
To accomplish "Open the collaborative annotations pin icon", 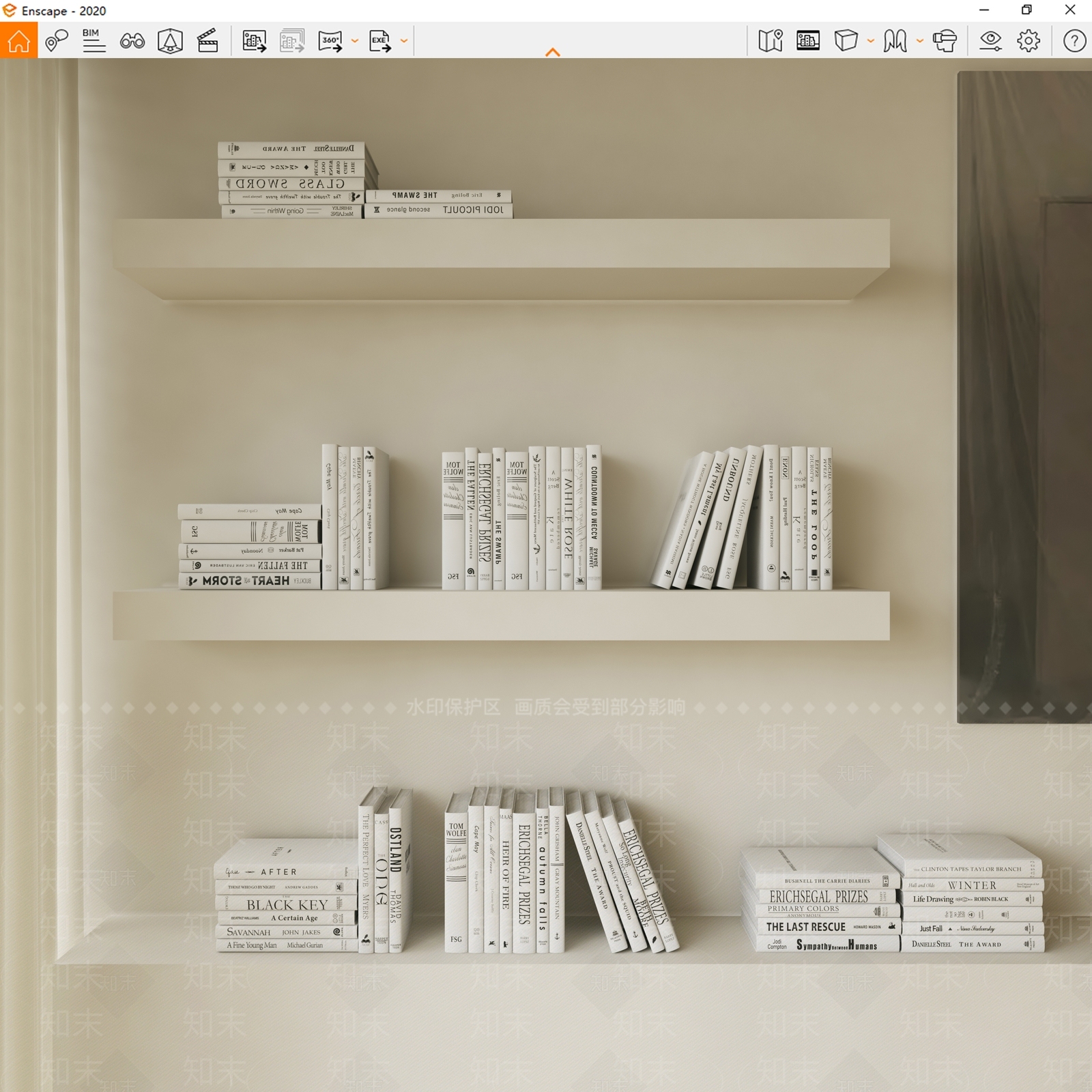I will click(x=57, y=41).
